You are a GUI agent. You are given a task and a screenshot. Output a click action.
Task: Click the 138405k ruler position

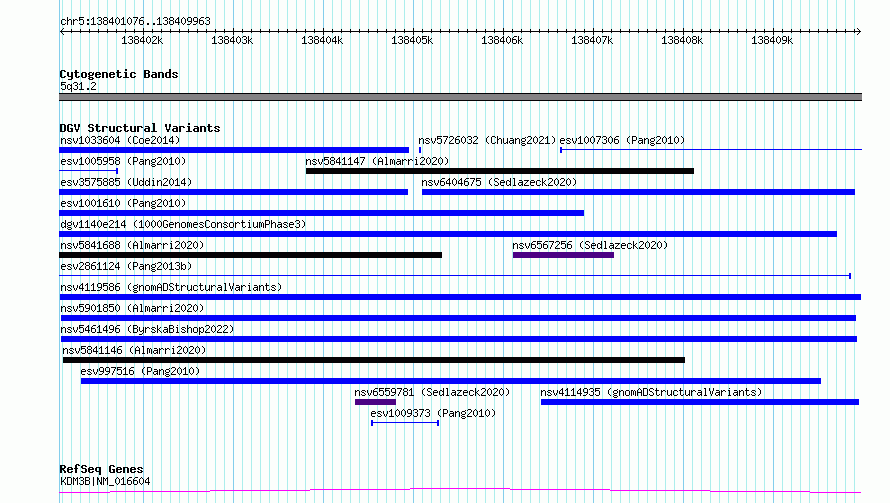tap(412, 40)
